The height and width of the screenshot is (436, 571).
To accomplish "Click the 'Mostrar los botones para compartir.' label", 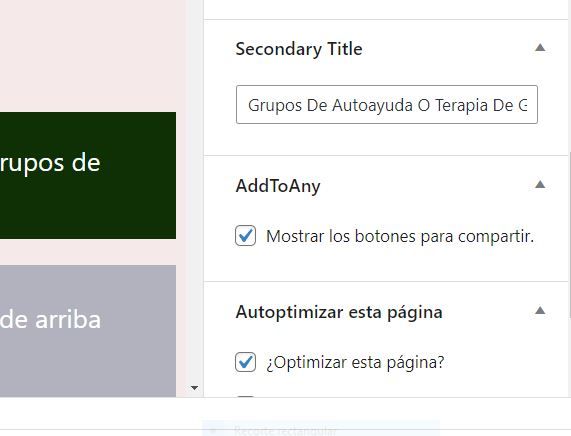I will (x=400, y=236).
